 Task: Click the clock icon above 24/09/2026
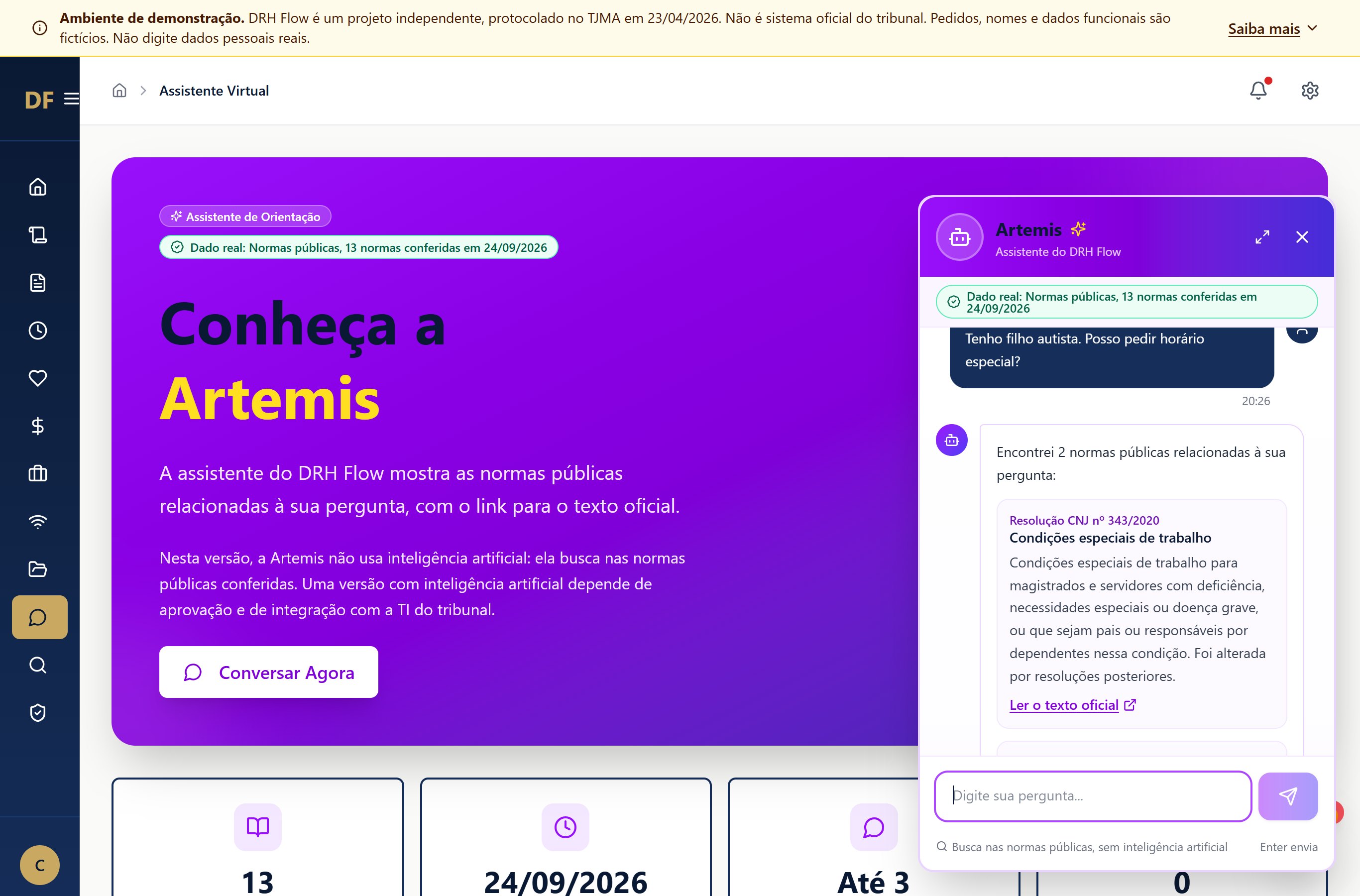(565, 827)
